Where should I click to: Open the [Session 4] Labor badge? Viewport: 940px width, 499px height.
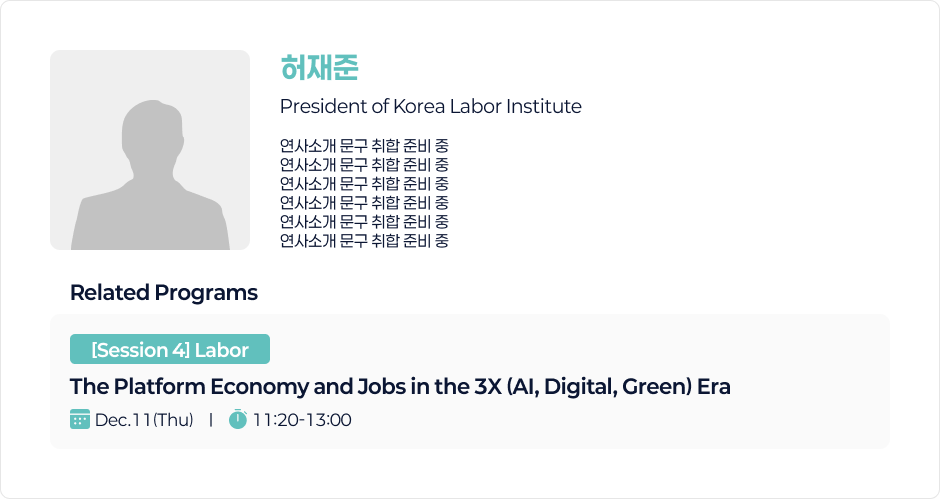coord(170,350)
